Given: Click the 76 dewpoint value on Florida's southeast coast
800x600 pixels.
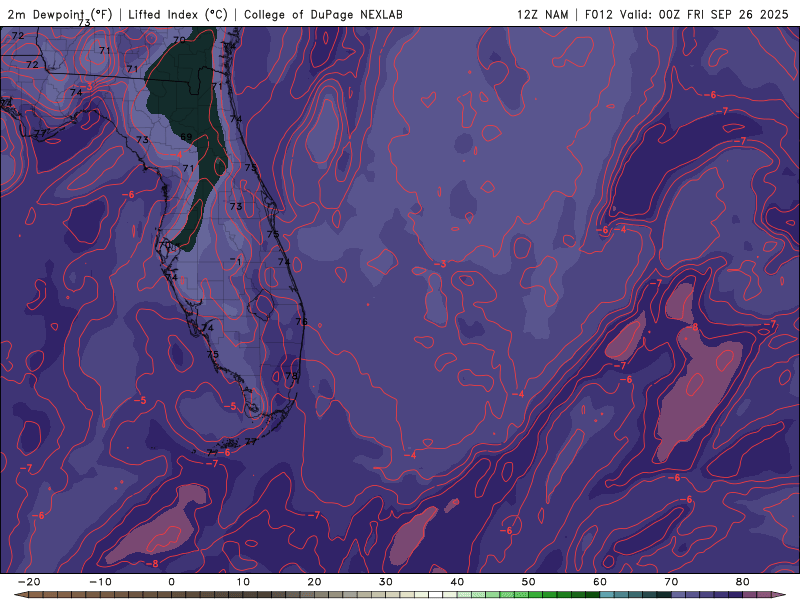Looking at the screenshot, I should pos(301,321).
